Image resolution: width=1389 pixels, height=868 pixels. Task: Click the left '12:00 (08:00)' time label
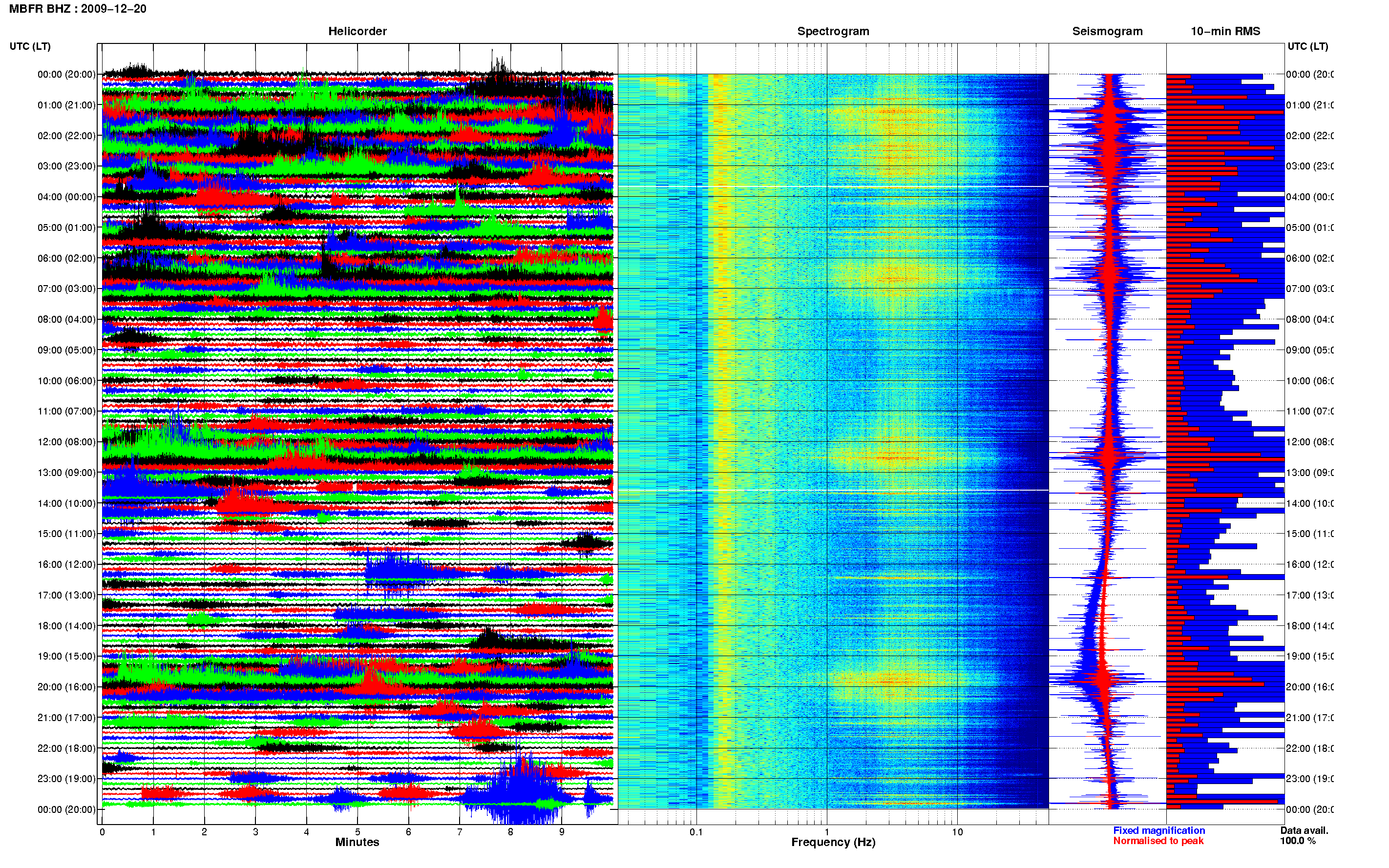pos(66,442)
